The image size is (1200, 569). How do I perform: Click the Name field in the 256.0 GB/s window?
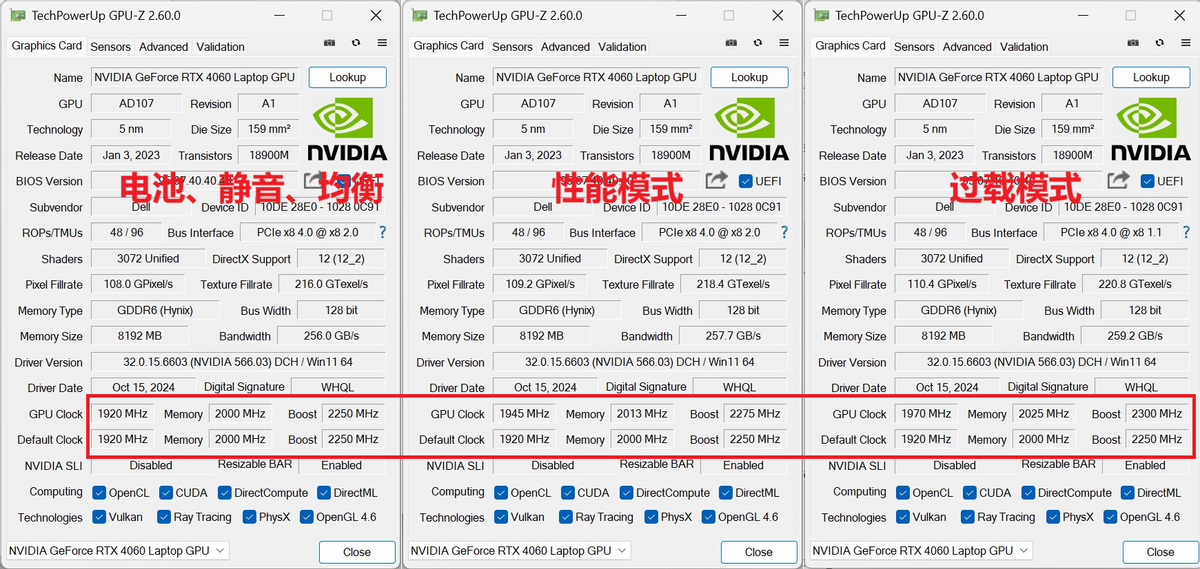195,77
